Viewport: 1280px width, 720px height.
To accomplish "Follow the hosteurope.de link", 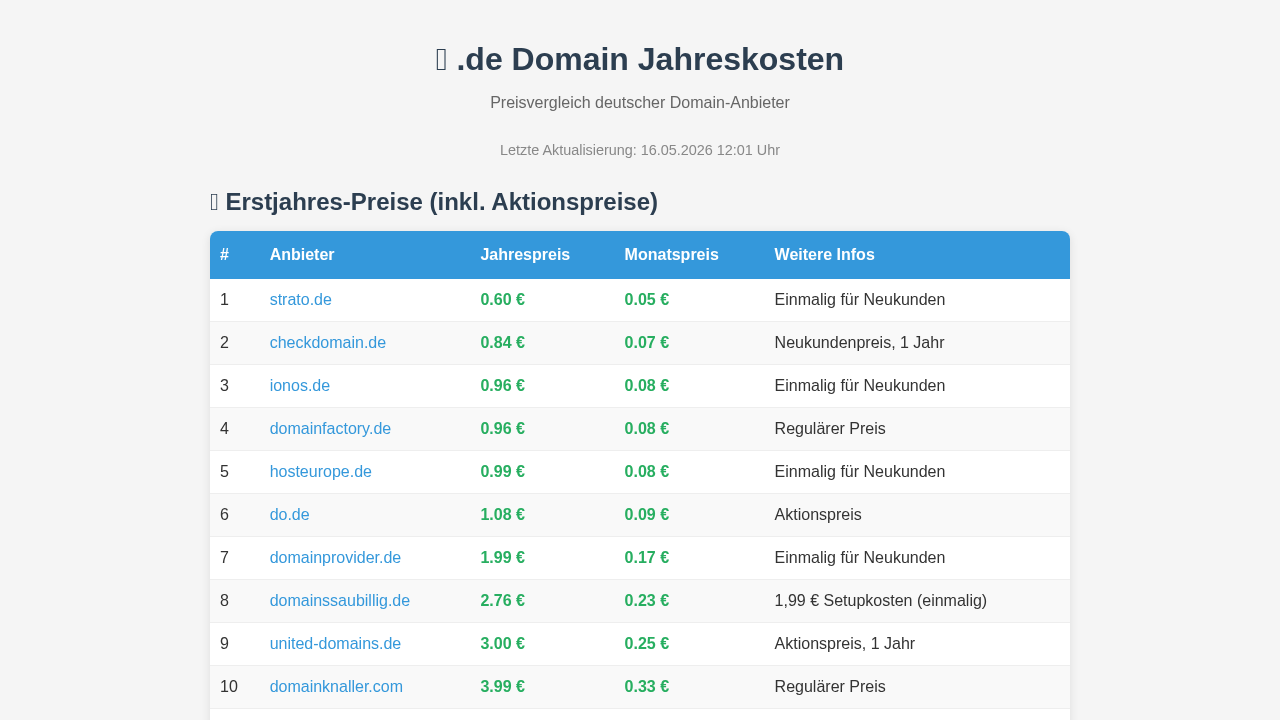I will (x=320, y=472).
